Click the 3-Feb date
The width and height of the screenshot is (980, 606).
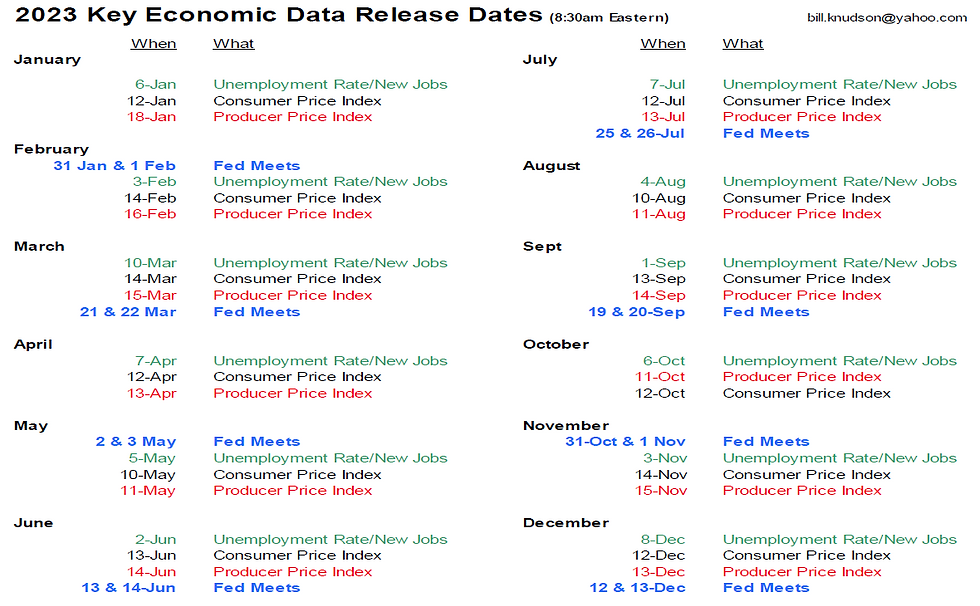[x=154, y=182]
